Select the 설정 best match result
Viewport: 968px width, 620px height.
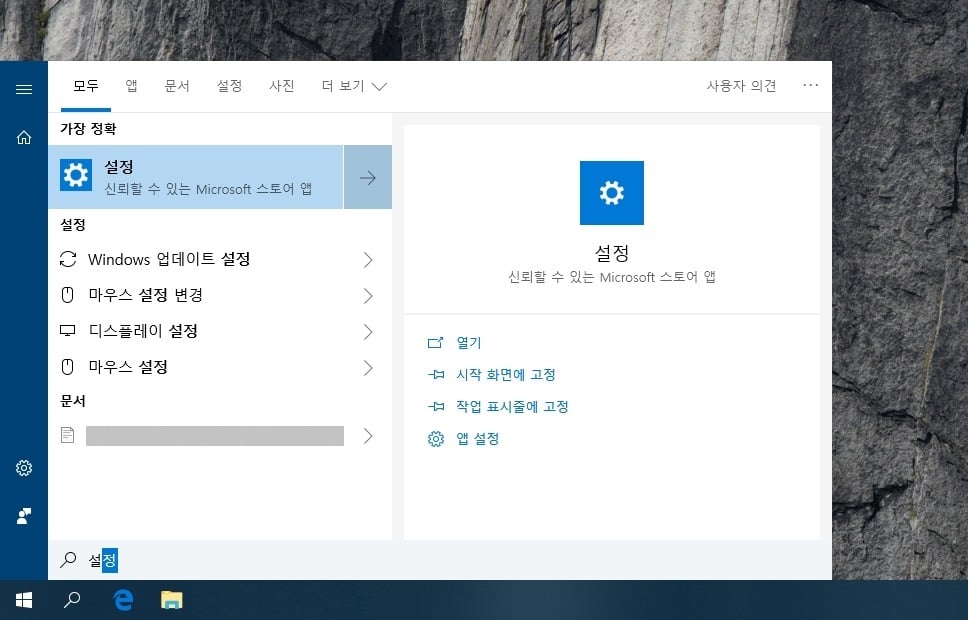tap(196, 177)
